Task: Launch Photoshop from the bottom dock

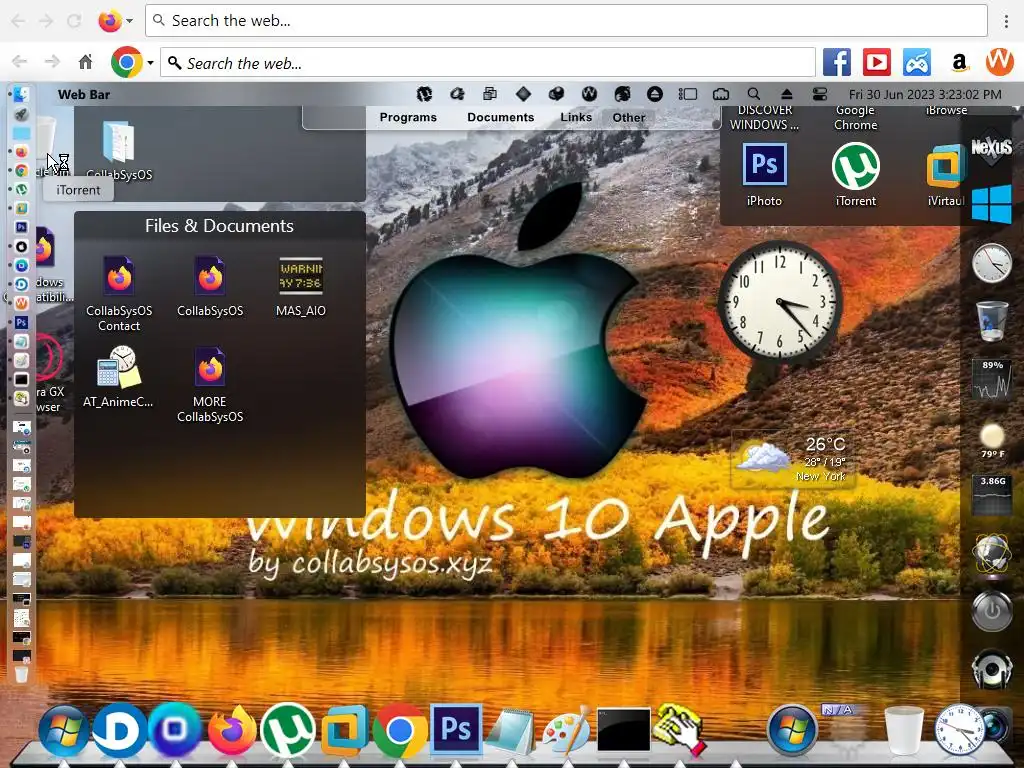Action: (456, 728)
